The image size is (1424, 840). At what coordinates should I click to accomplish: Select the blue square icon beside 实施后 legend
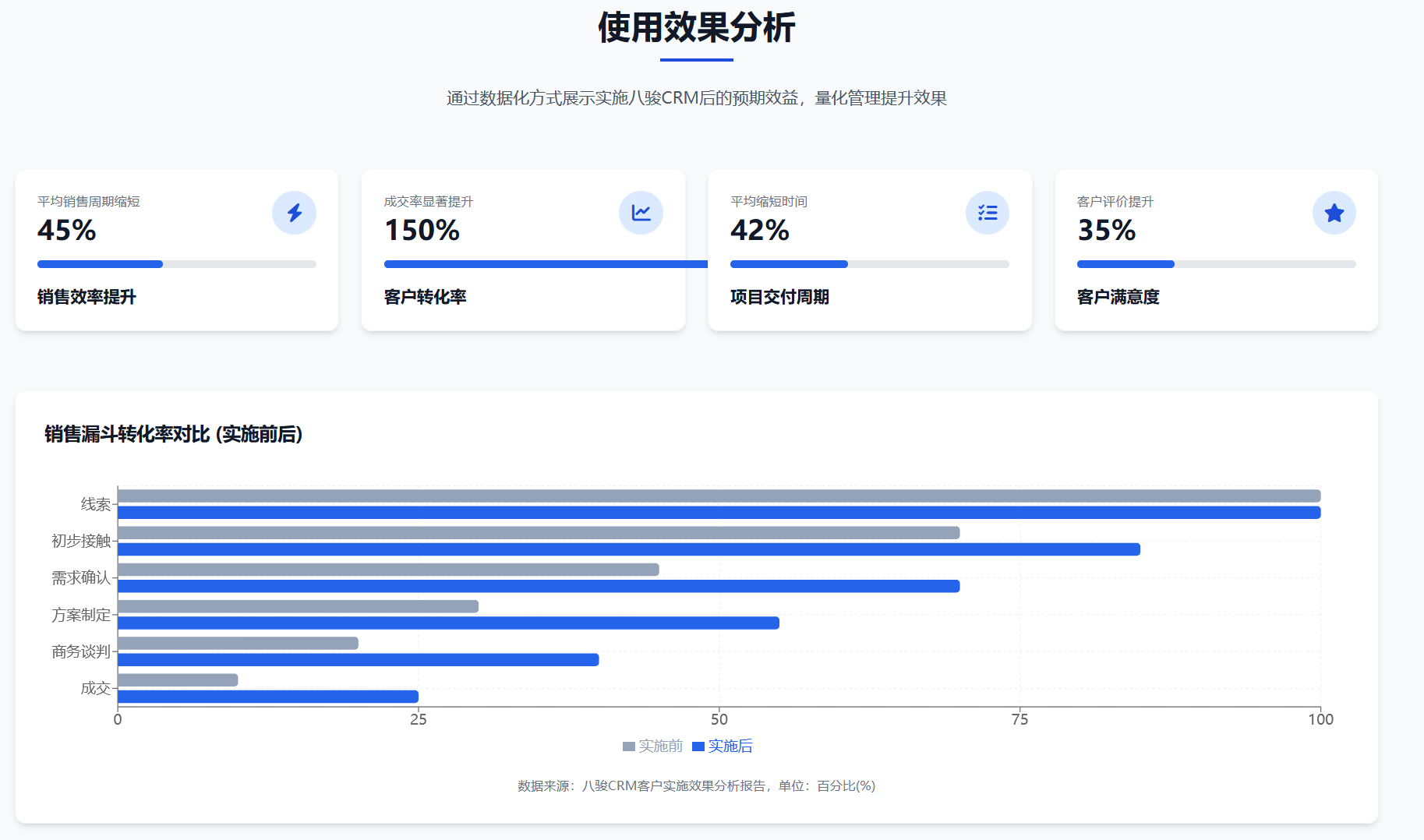point(698,746)
